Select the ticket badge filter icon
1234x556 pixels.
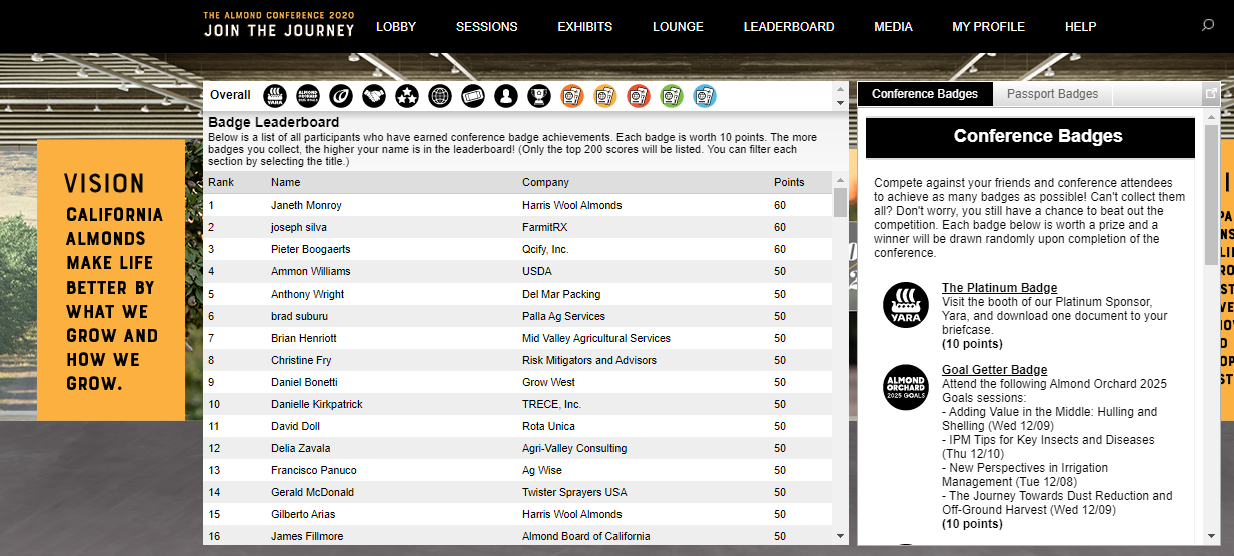tap(473, 96)
